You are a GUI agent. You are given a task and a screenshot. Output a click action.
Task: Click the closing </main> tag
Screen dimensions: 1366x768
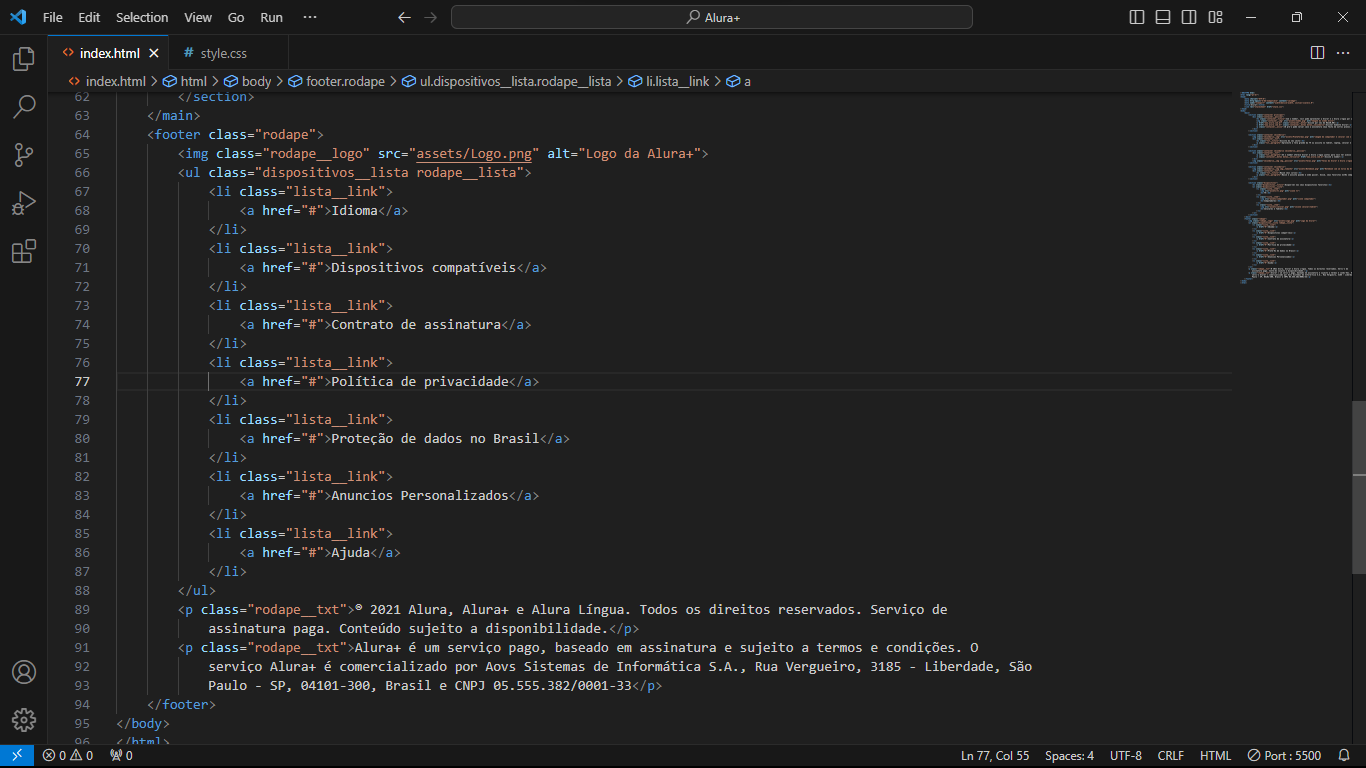(174, 115)
